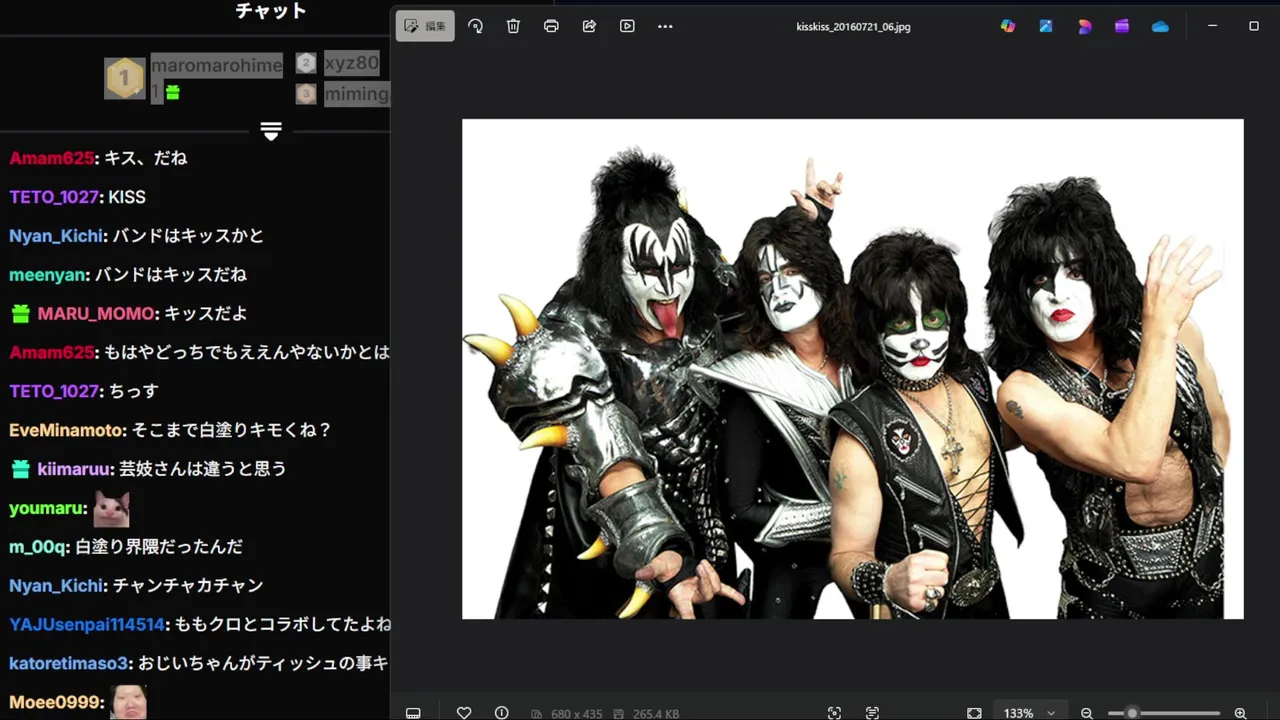Click message text そこまで白塗りキモくね？
This screenshot has height=720, width=1280.
233,430
